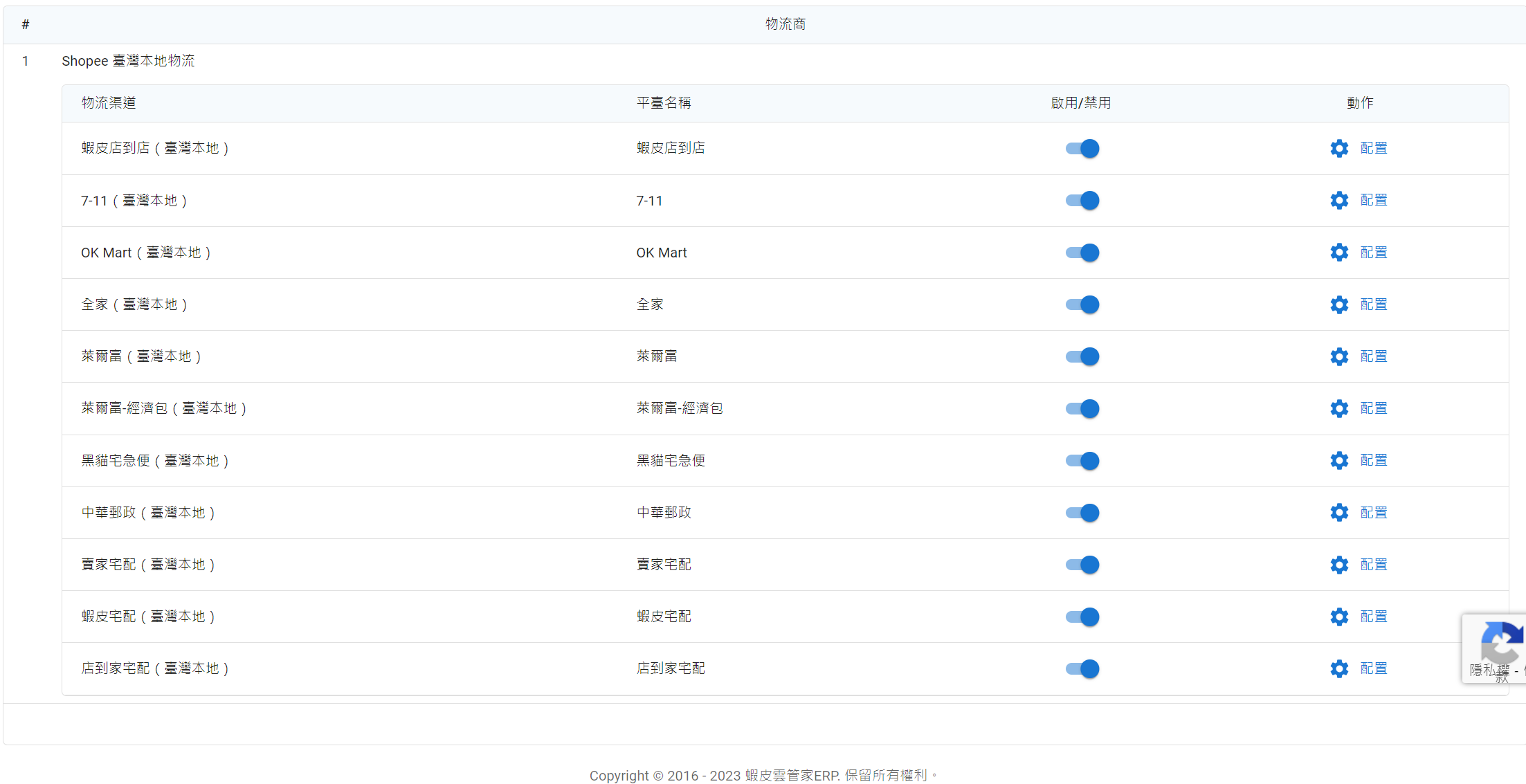Click 中華郵政（臺灣本地）channel name

148,513
